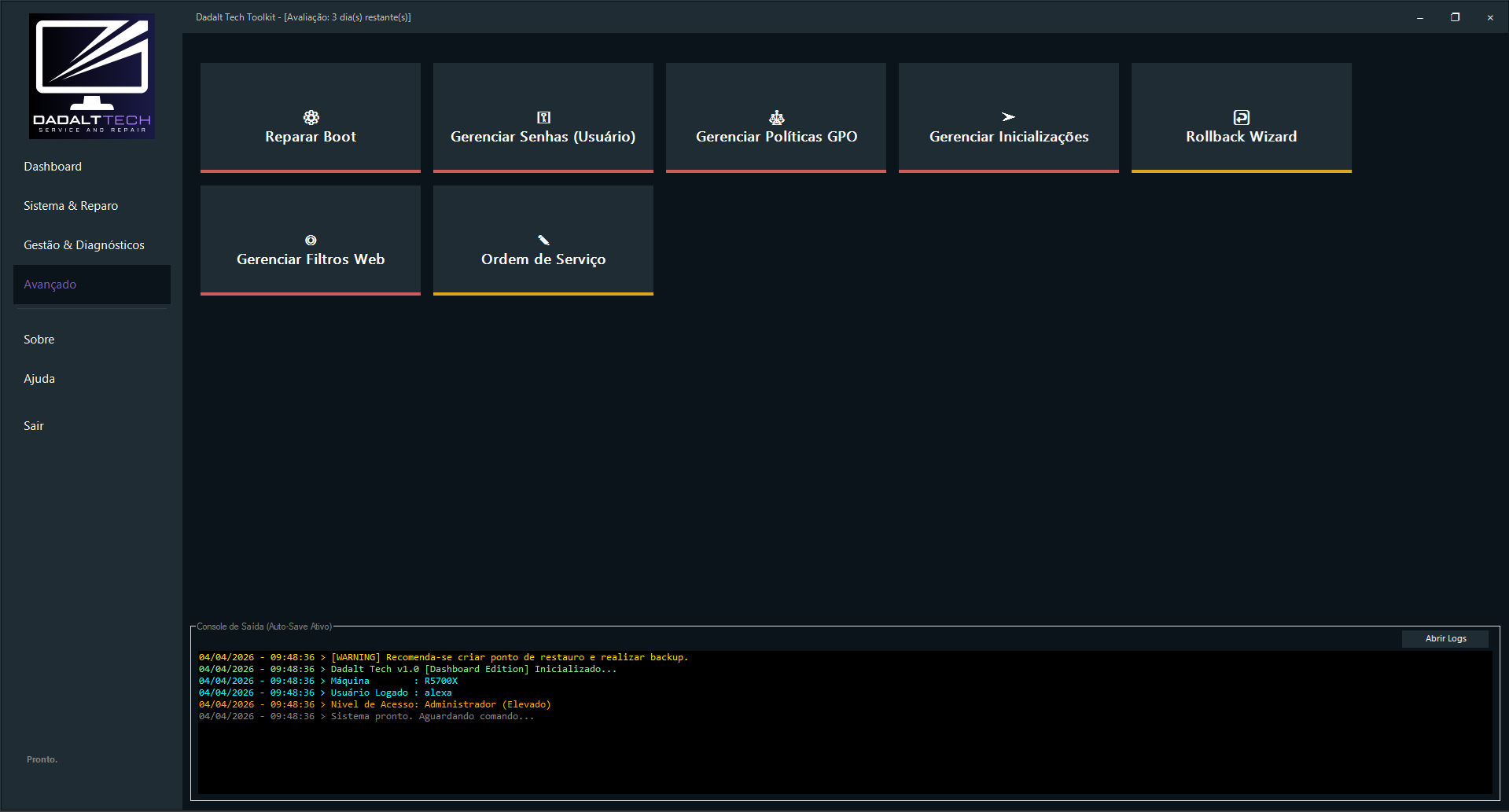Click the pencil icon above Ordem de Serviço
1509x812 pixels.
click(x=543, y=240)
